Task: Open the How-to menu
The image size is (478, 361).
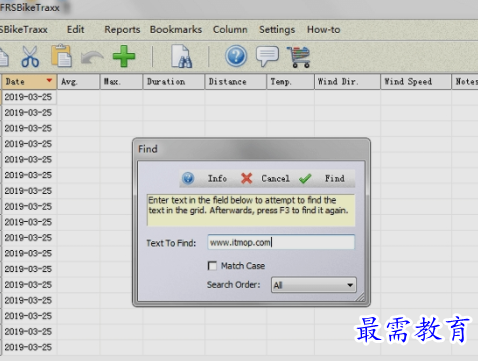Action: (x=324, y=30)
